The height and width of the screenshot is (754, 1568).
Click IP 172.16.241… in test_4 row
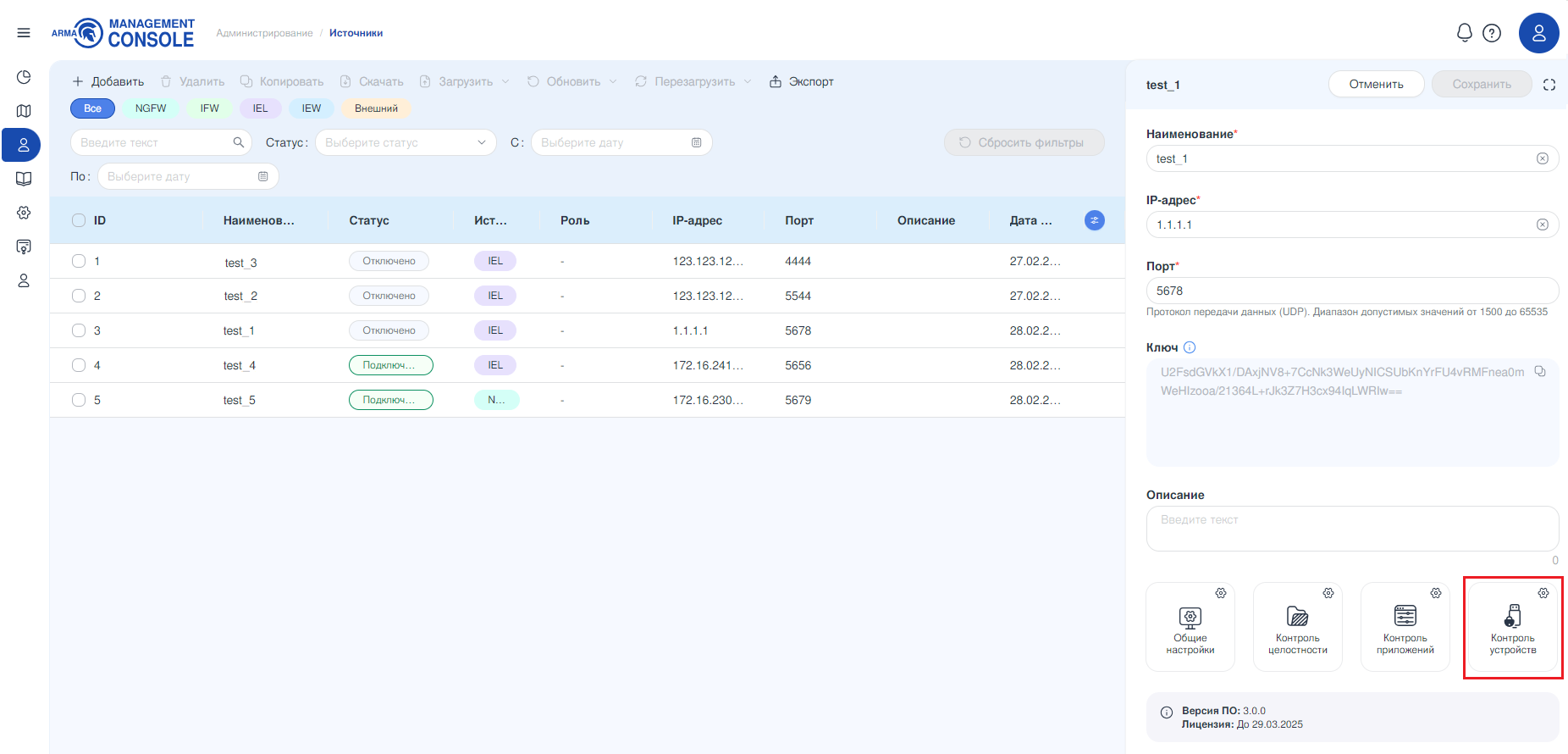click(x=708, y=365)
